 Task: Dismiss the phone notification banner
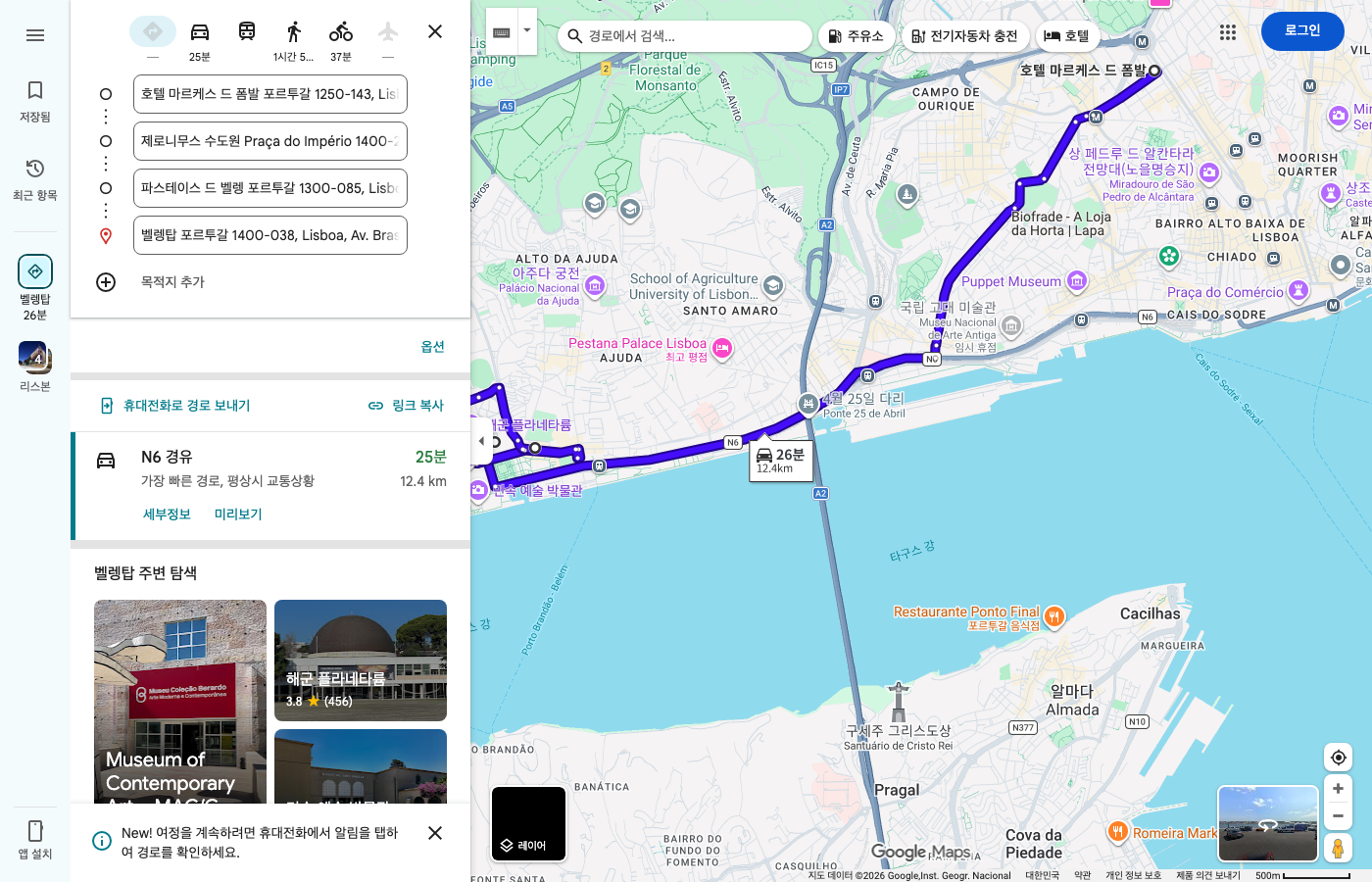tap(435, 833)
